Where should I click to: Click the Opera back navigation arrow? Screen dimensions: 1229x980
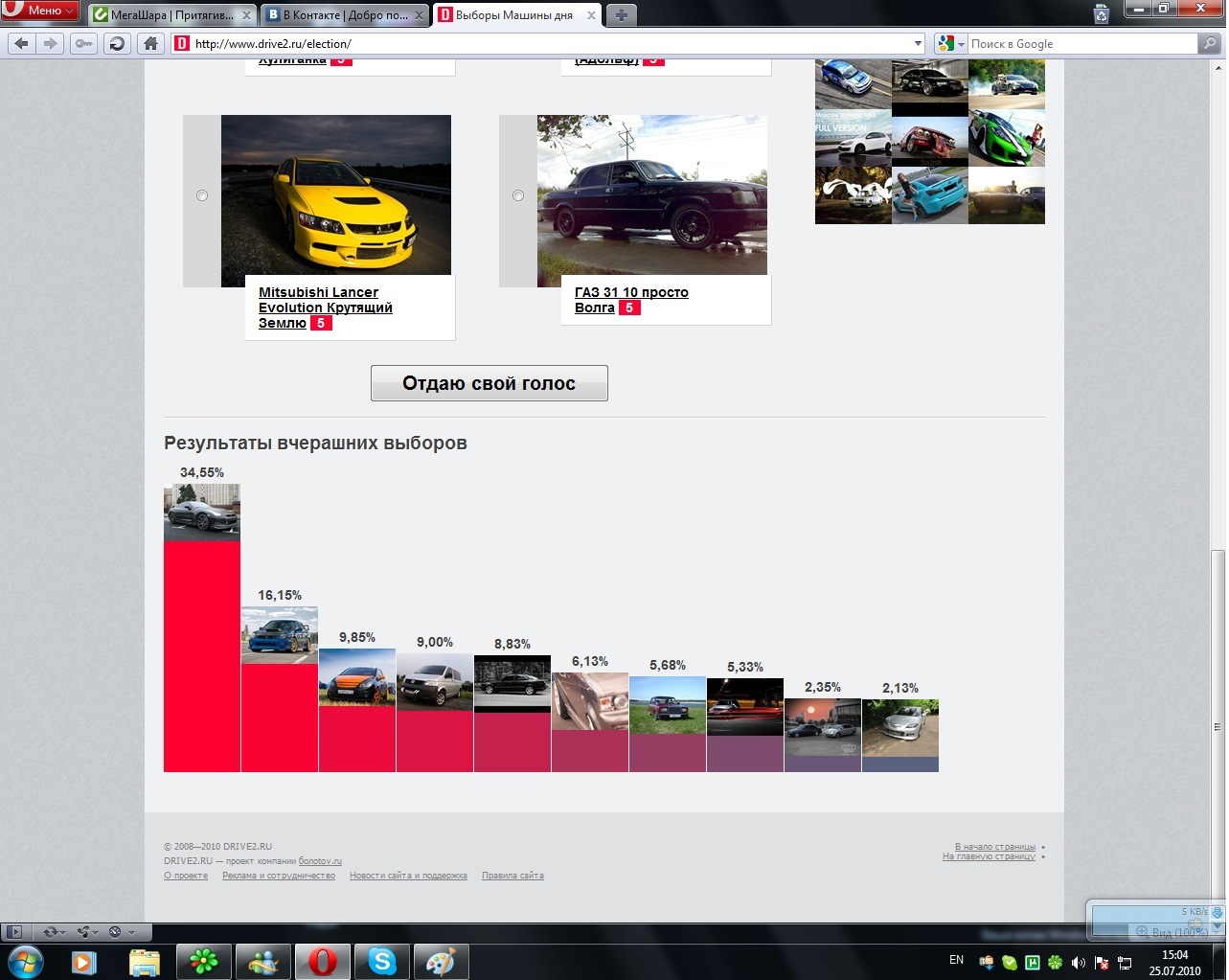click(x=22, y=43)
